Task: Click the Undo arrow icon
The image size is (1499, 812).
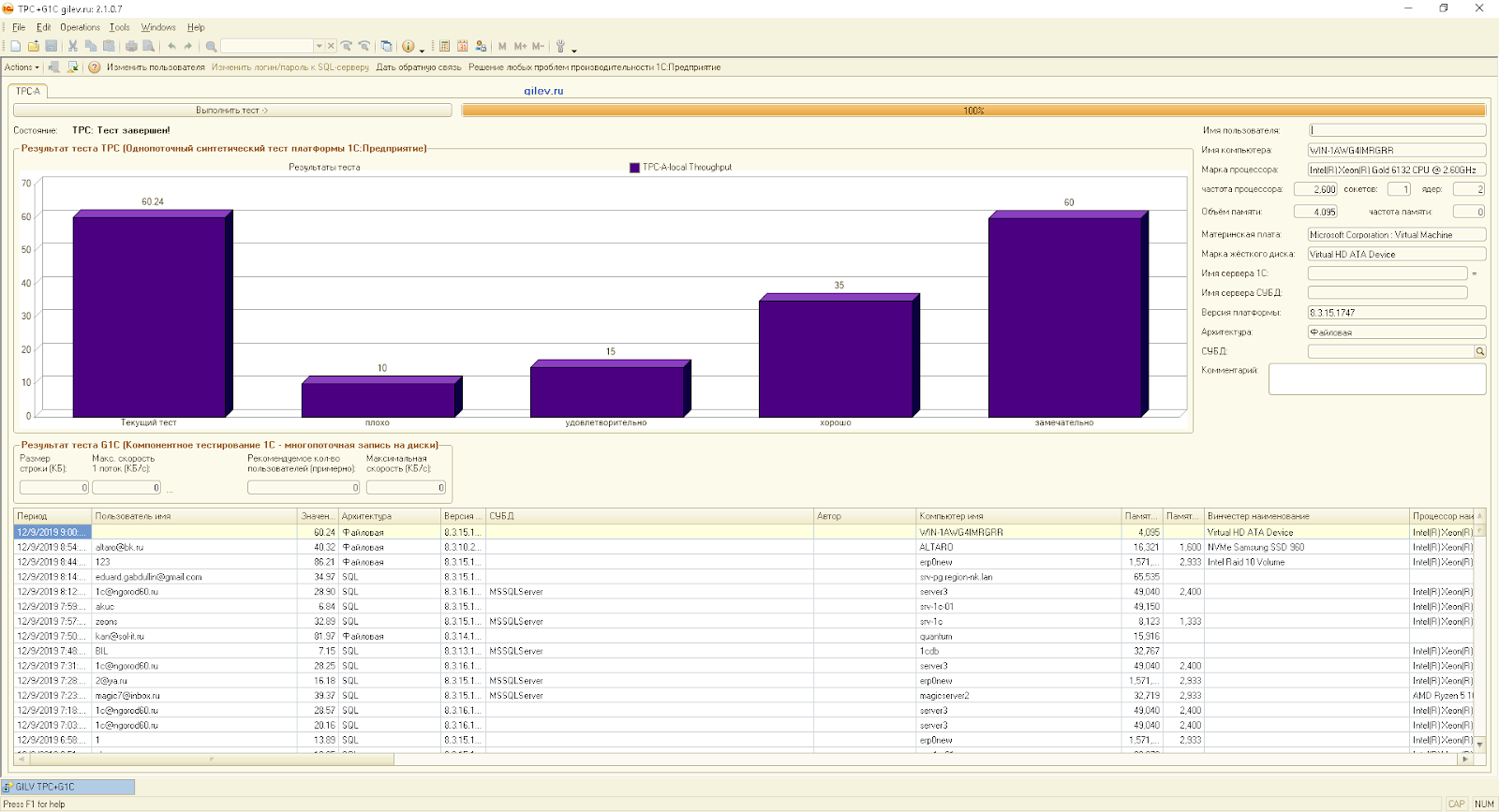Action: pos(171,46)
